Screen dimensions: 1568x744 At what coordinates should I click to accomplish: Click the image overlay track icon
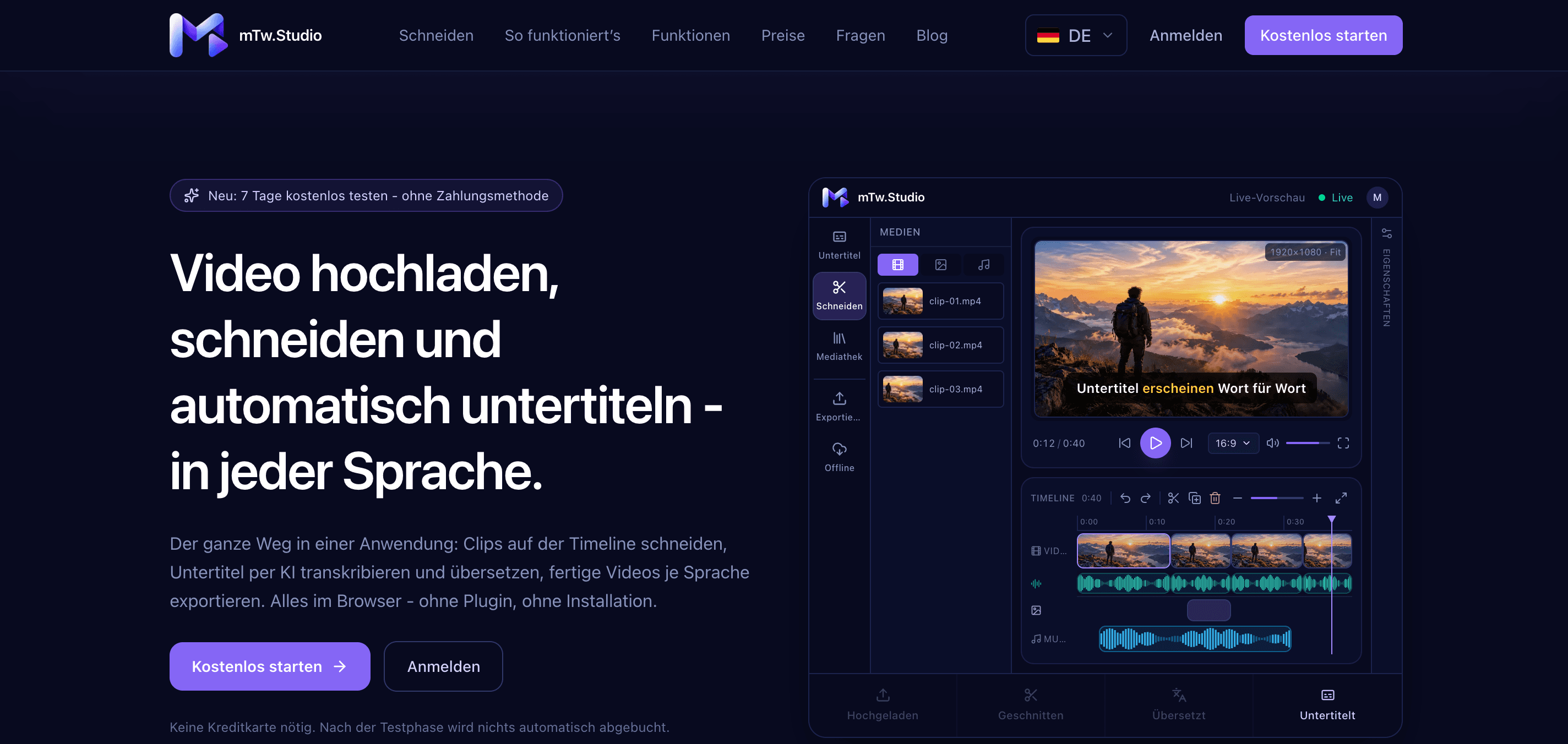pos(1036,610)
